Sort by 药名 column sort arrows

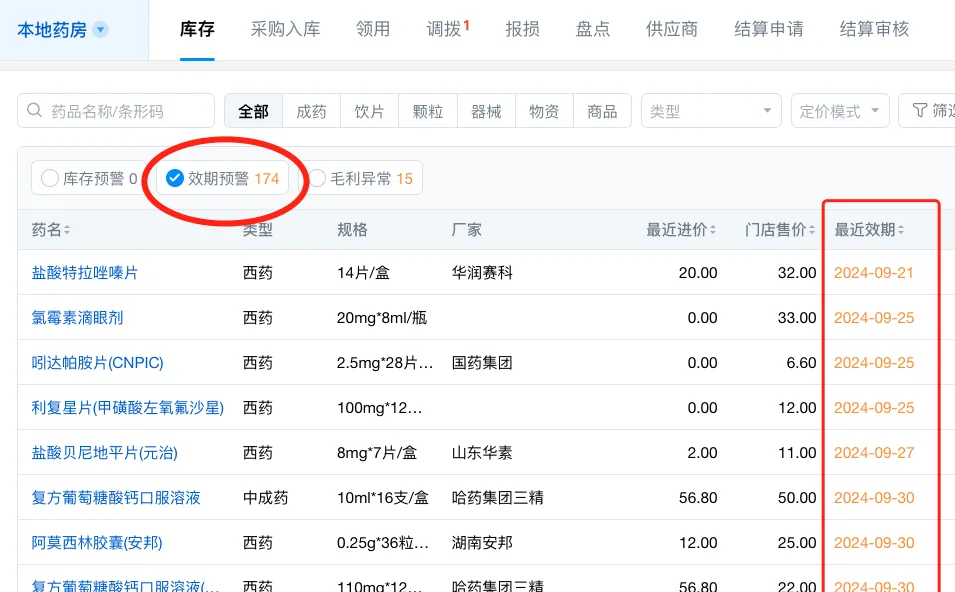point(67,231)
